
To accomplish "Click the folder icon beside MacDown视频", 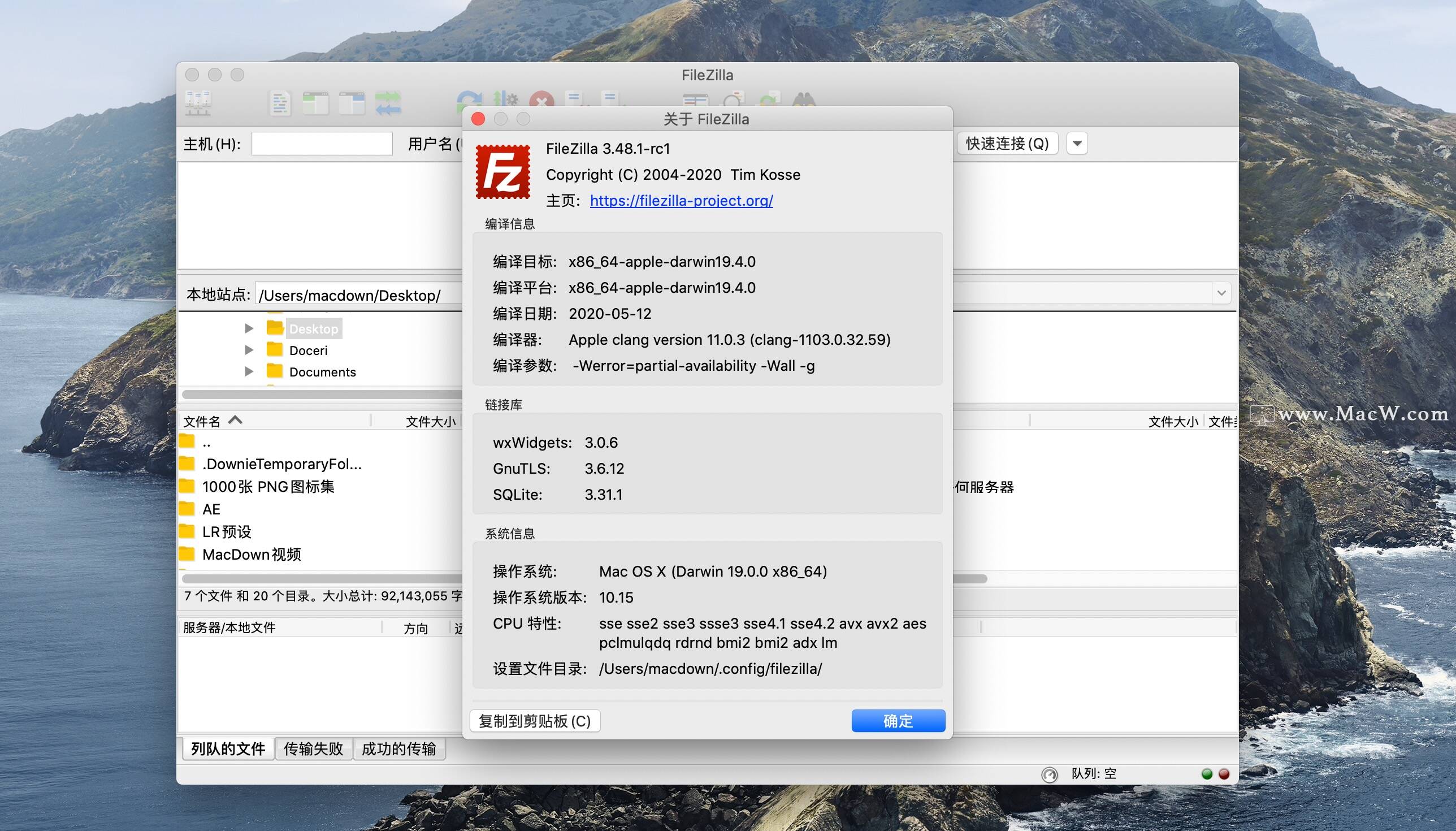I will [187, 553].
